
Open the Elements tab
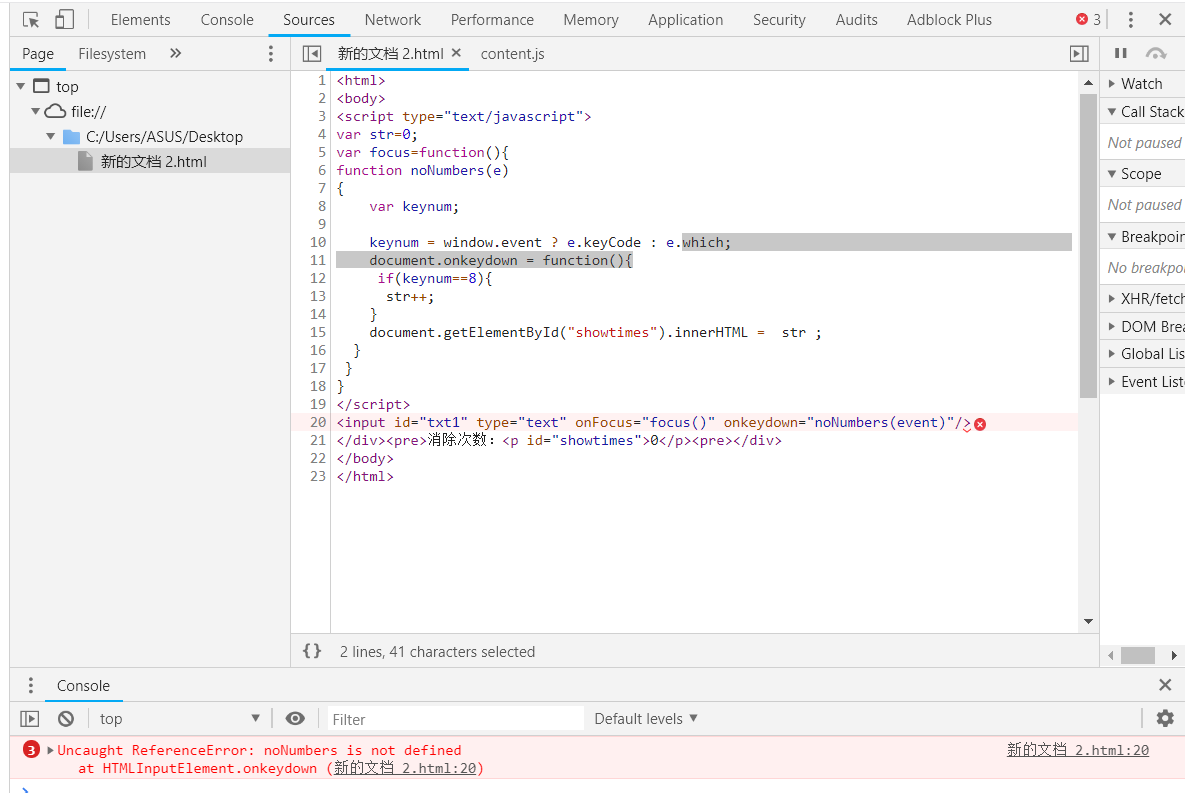[x=141, y=20]
